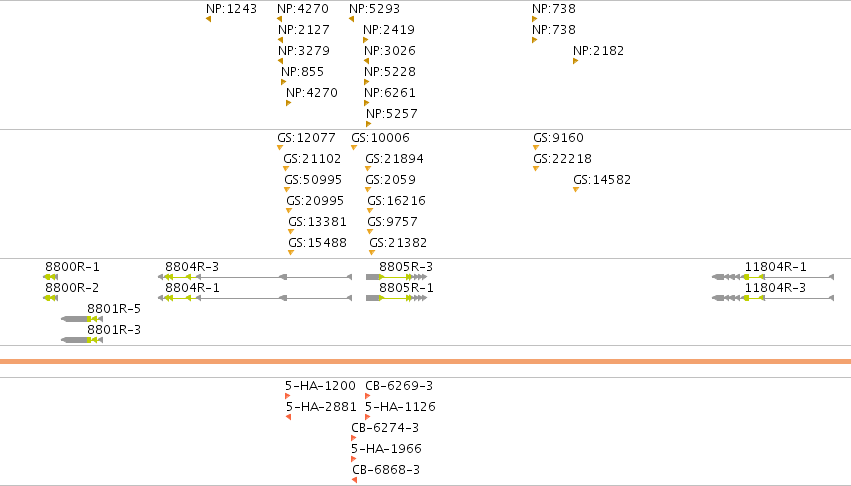
Task: Select the NP:2419 insertion arrow marker
Action: [366, 40]
